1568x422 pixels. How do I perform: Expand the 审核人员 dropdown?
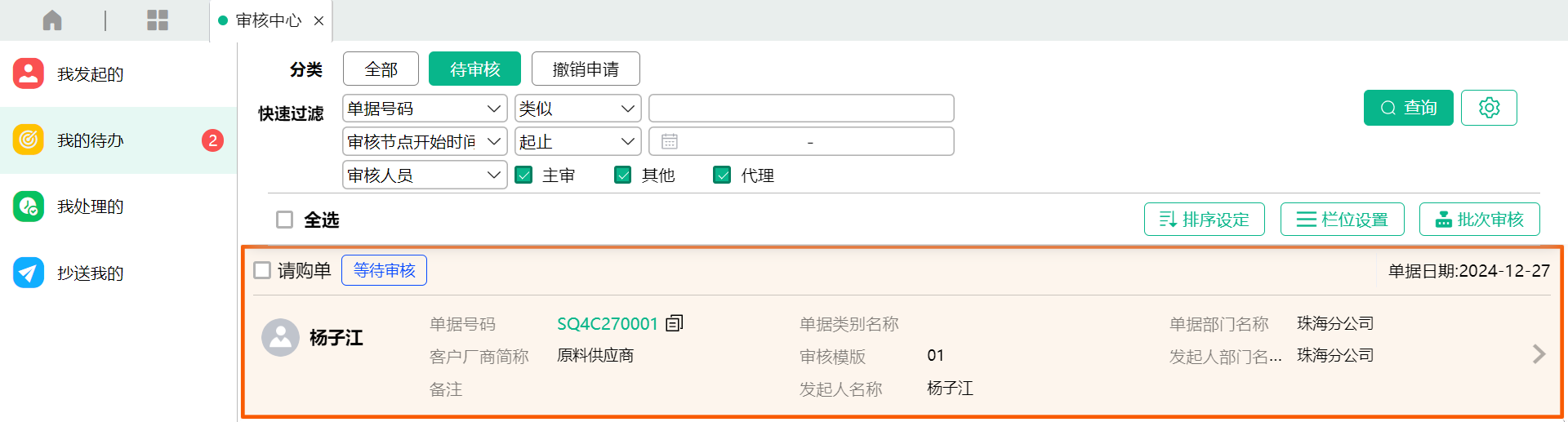pyautogui.click(x=425, y=175)
